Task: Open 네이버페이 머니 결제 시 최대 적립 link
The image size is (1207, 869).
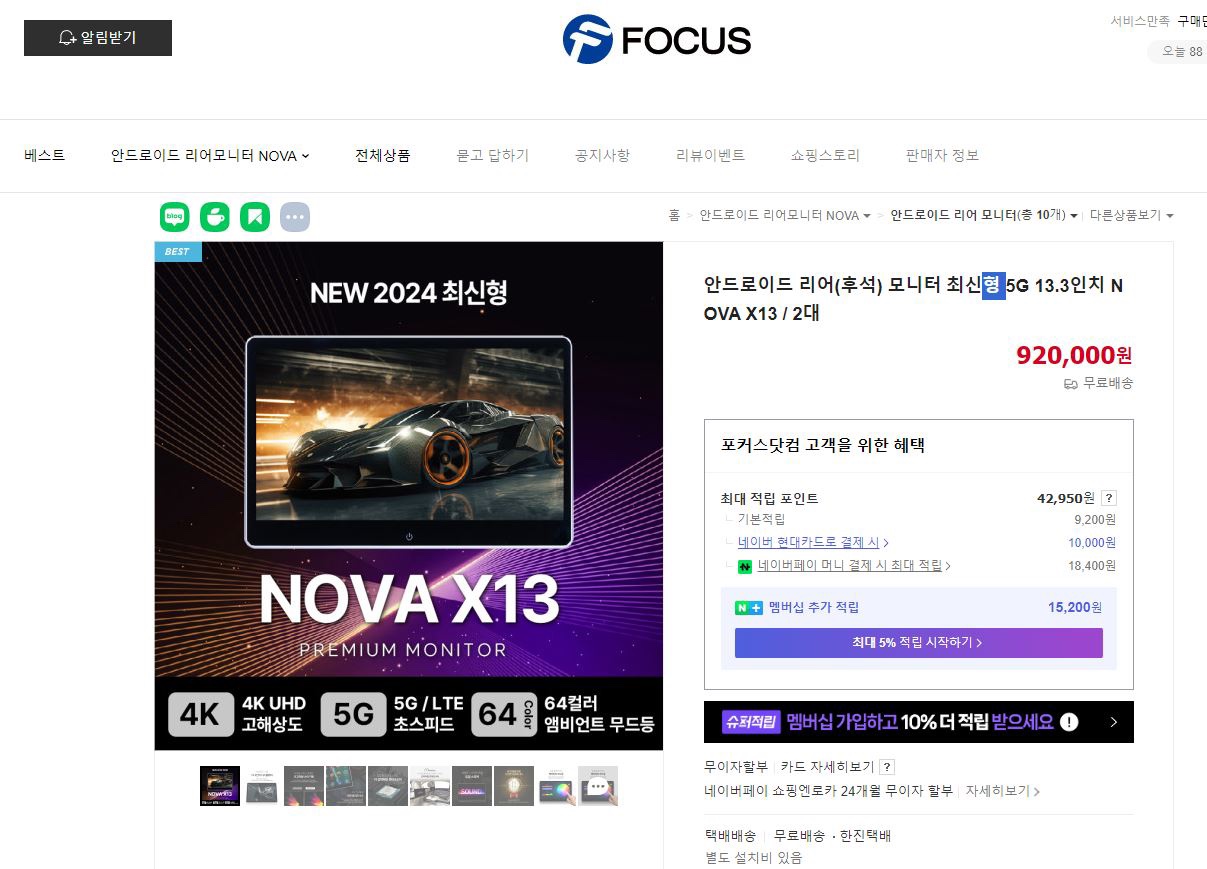Action: pos(854,565)
